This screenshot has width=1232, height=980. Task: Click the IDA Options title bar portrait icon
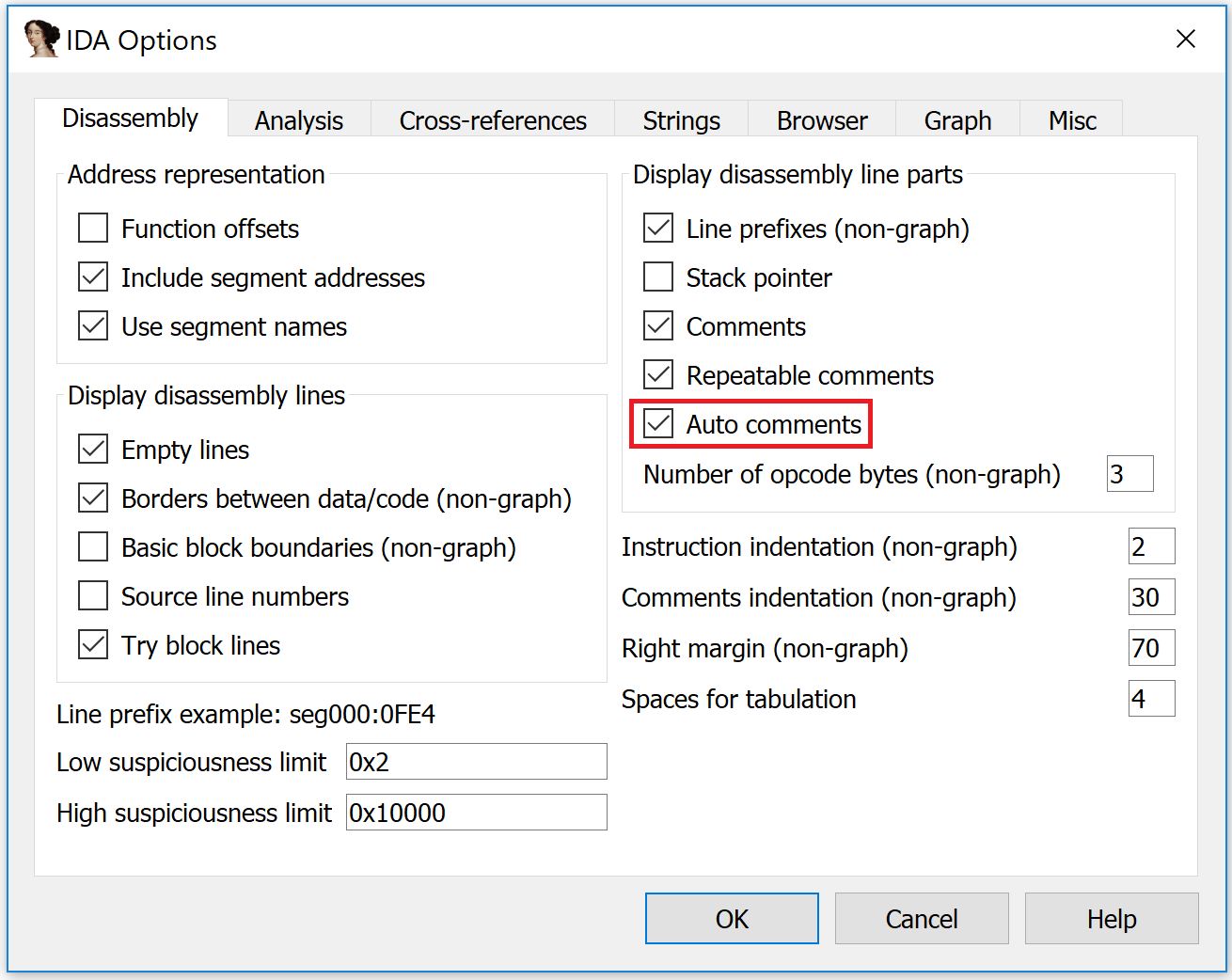41,40
